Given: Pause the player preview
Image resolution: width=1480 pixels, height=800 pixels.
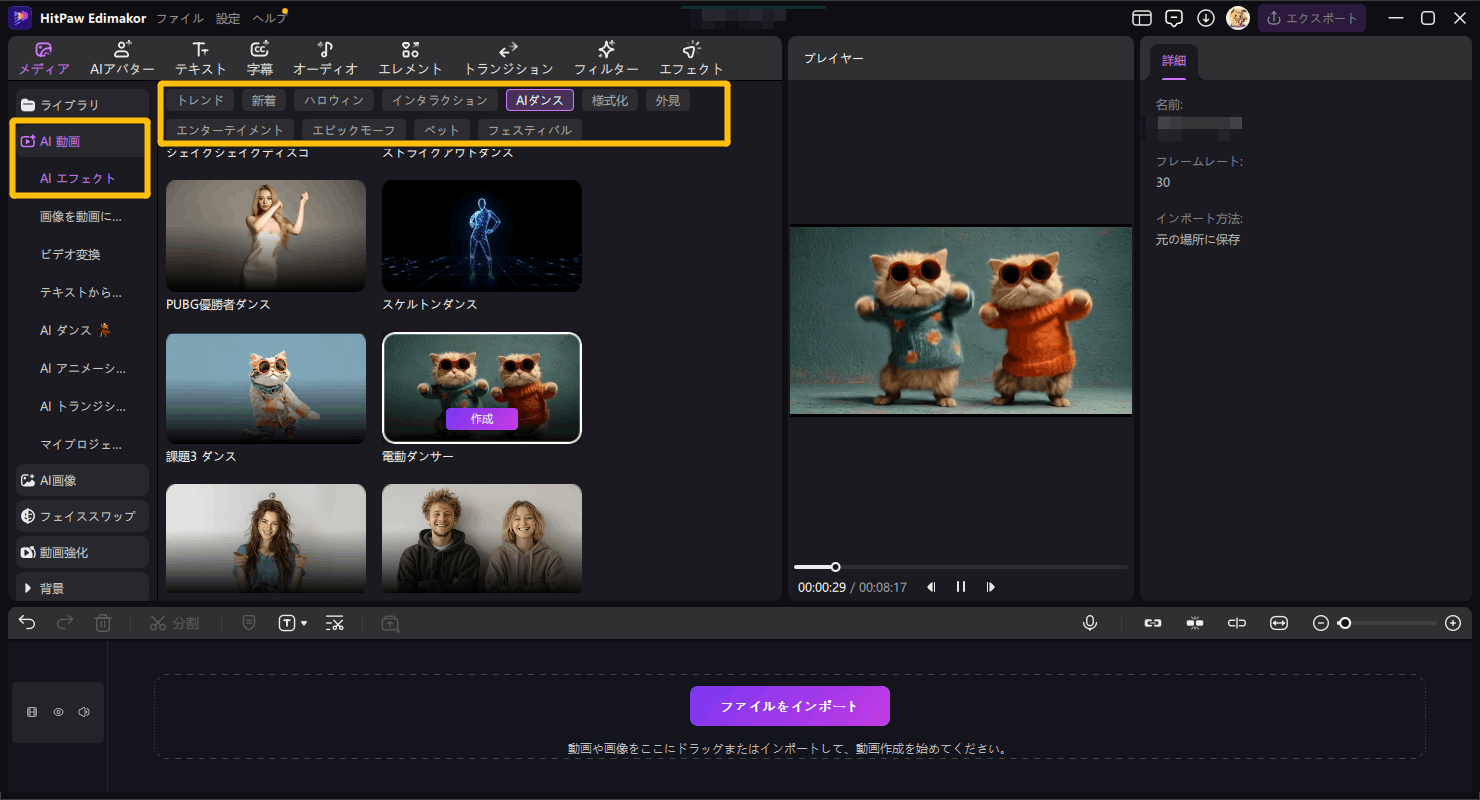Looking at the screenshot, I should (x=961, y=587).
